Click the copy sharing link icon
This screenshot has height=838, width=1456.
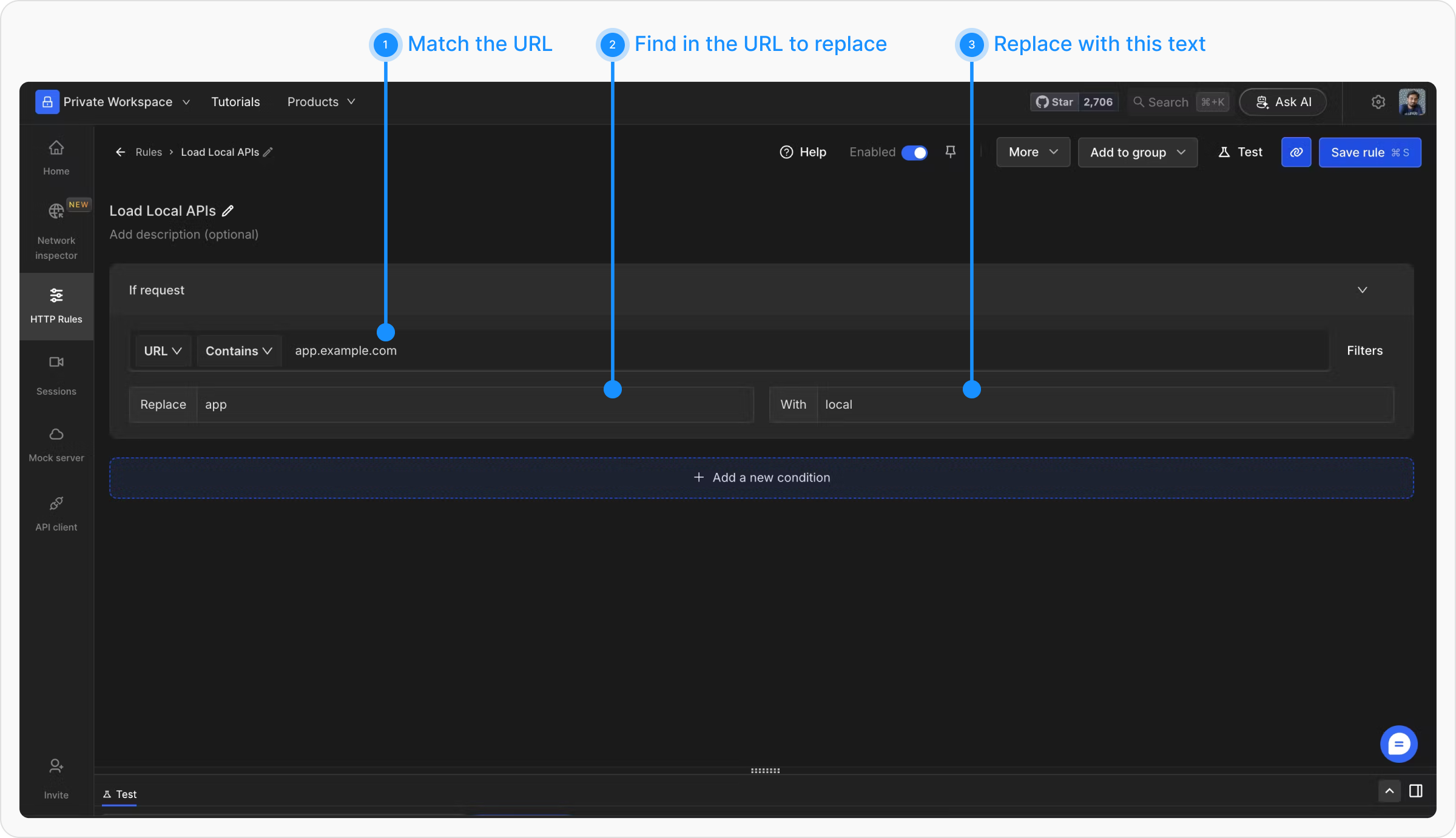click(x=1296, y=152)
